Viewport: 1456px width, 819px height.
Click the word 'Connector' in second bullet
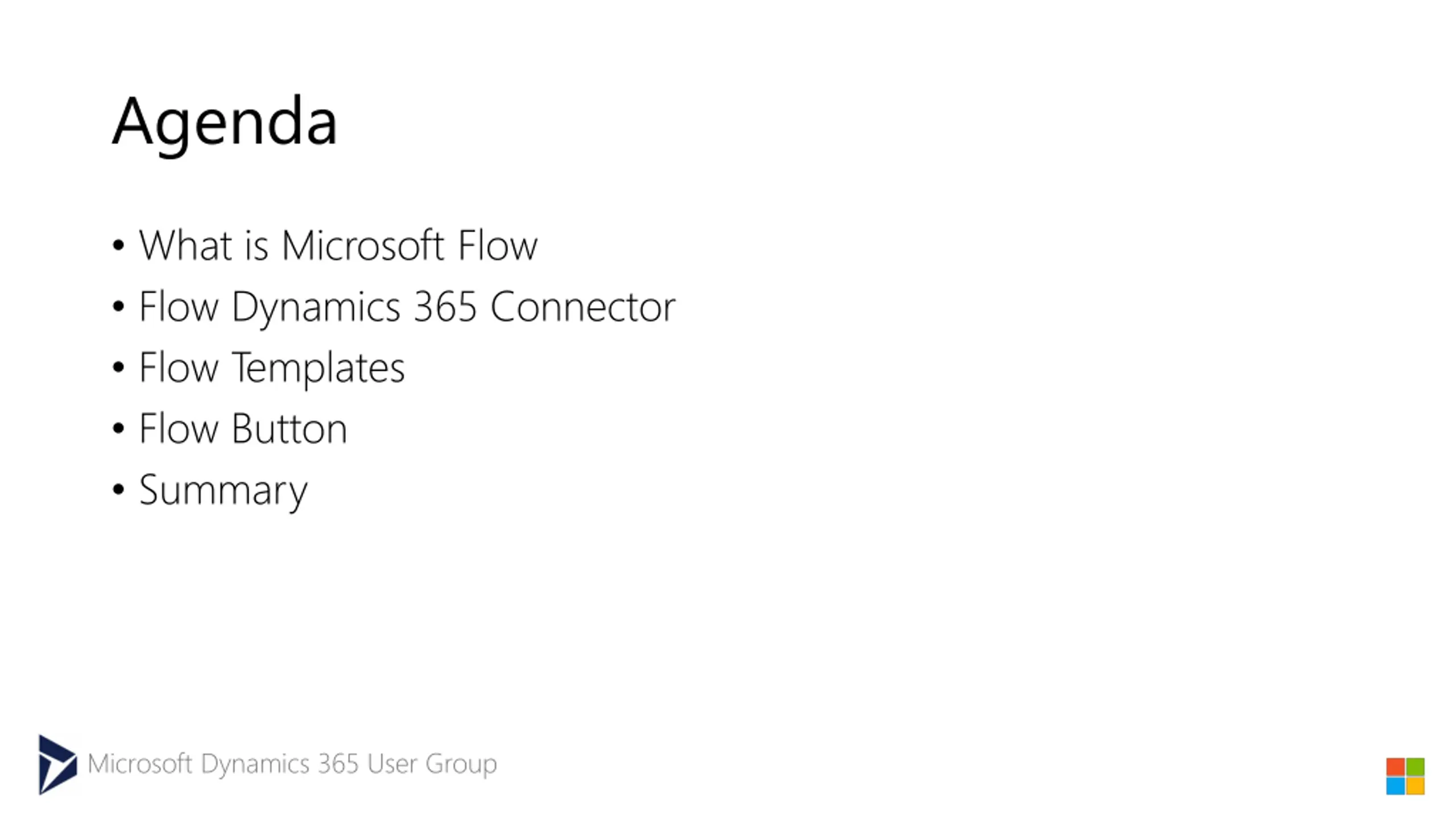coord(583,306)
